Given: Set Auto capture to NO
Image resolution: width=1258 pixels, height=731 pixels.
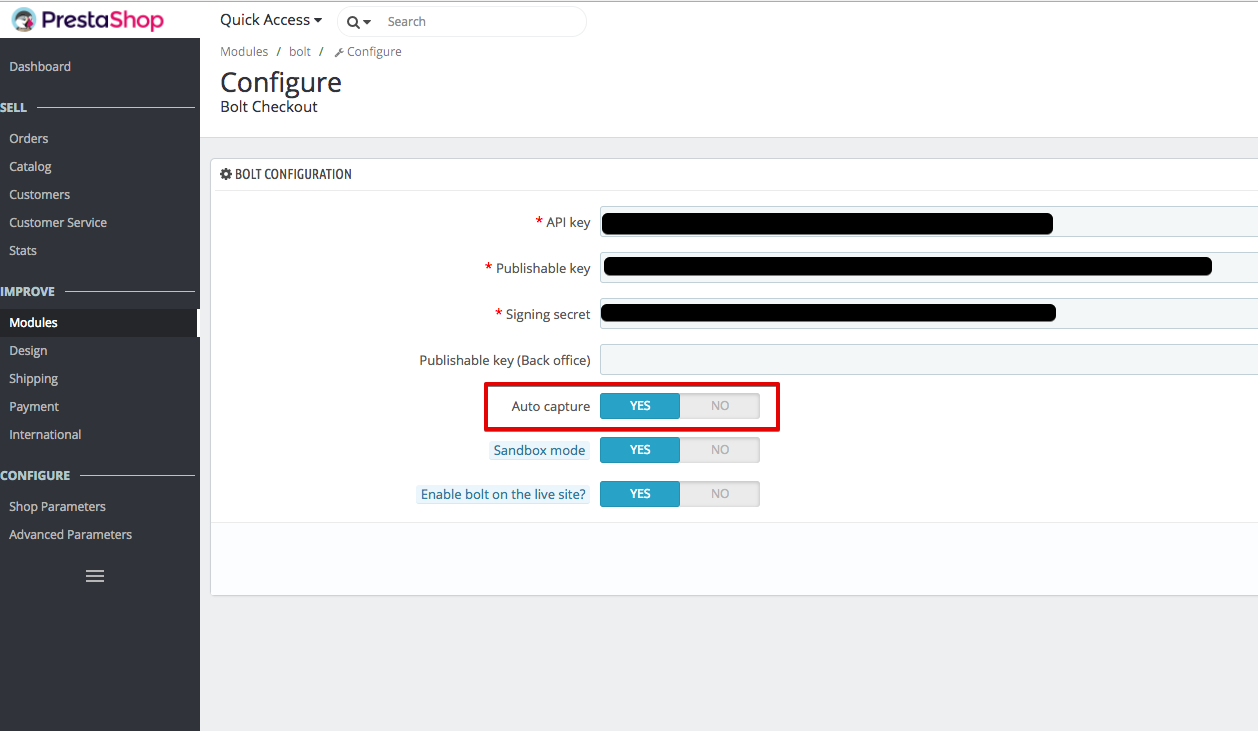Looking at the screenshot, I should 720,406.
